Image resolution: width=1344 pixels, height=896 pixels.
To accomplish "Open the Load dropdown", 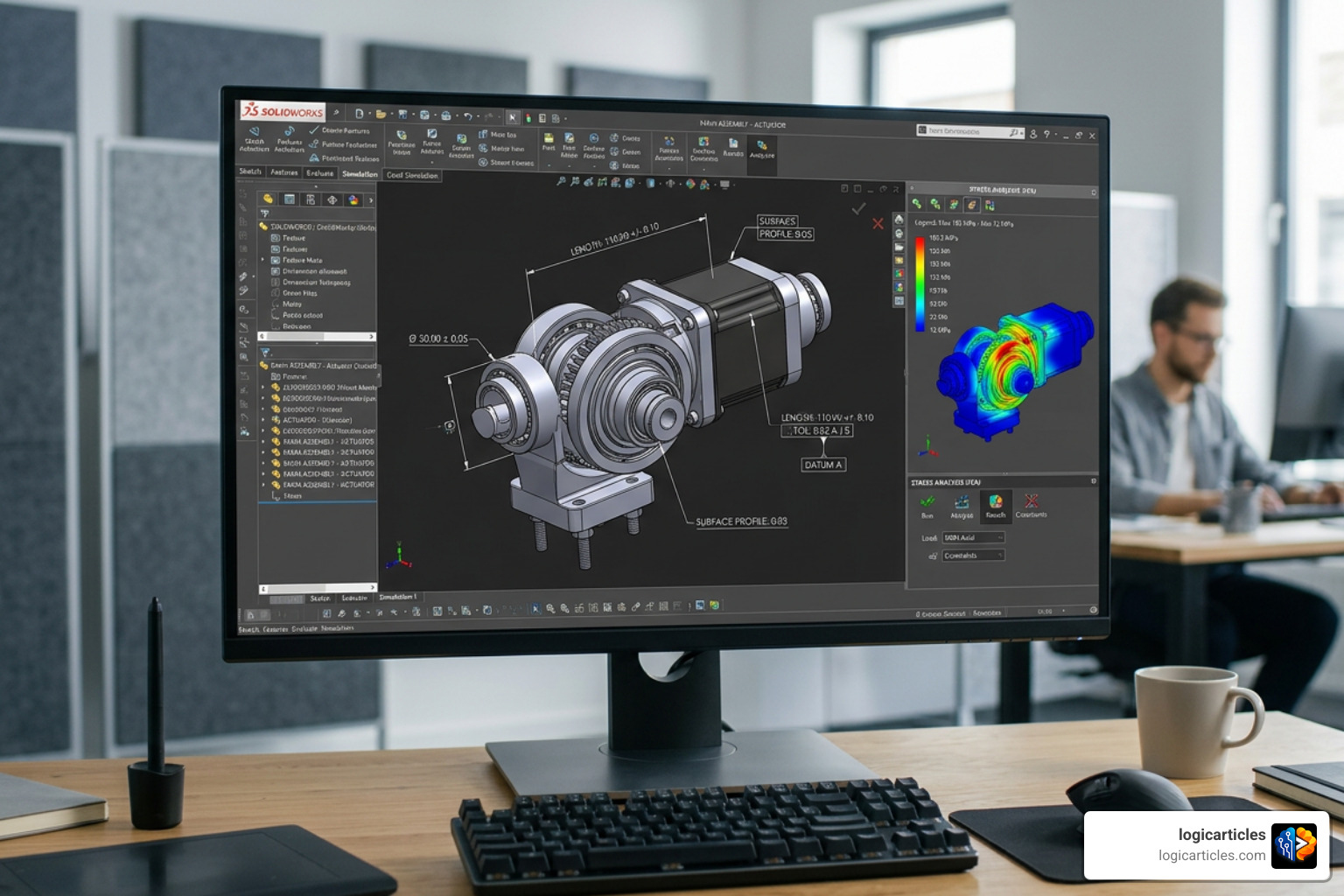I will [974, 537].
